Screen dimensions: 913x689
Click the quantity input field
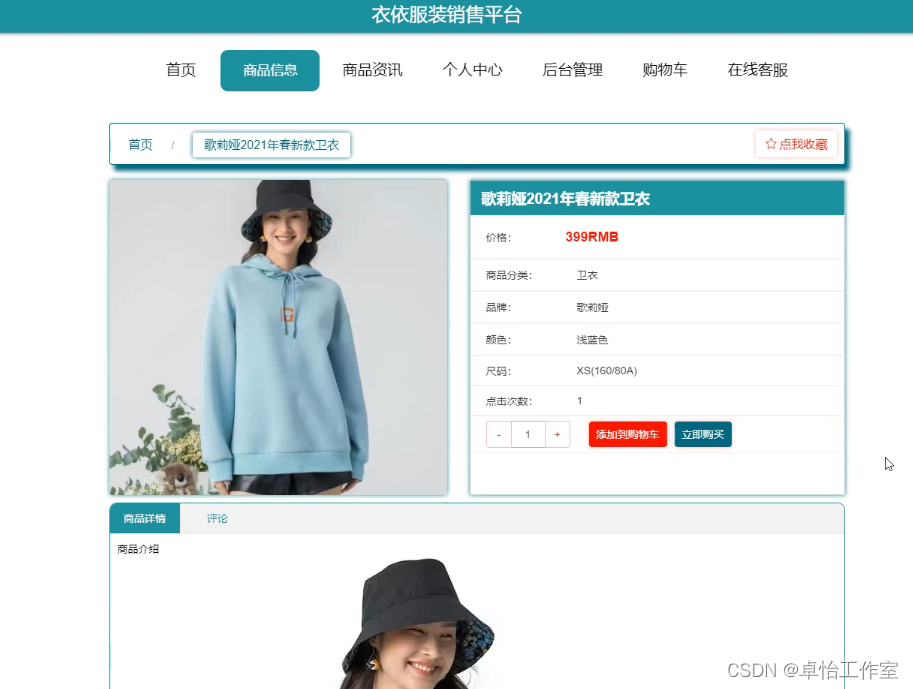(x=528, y=434)
